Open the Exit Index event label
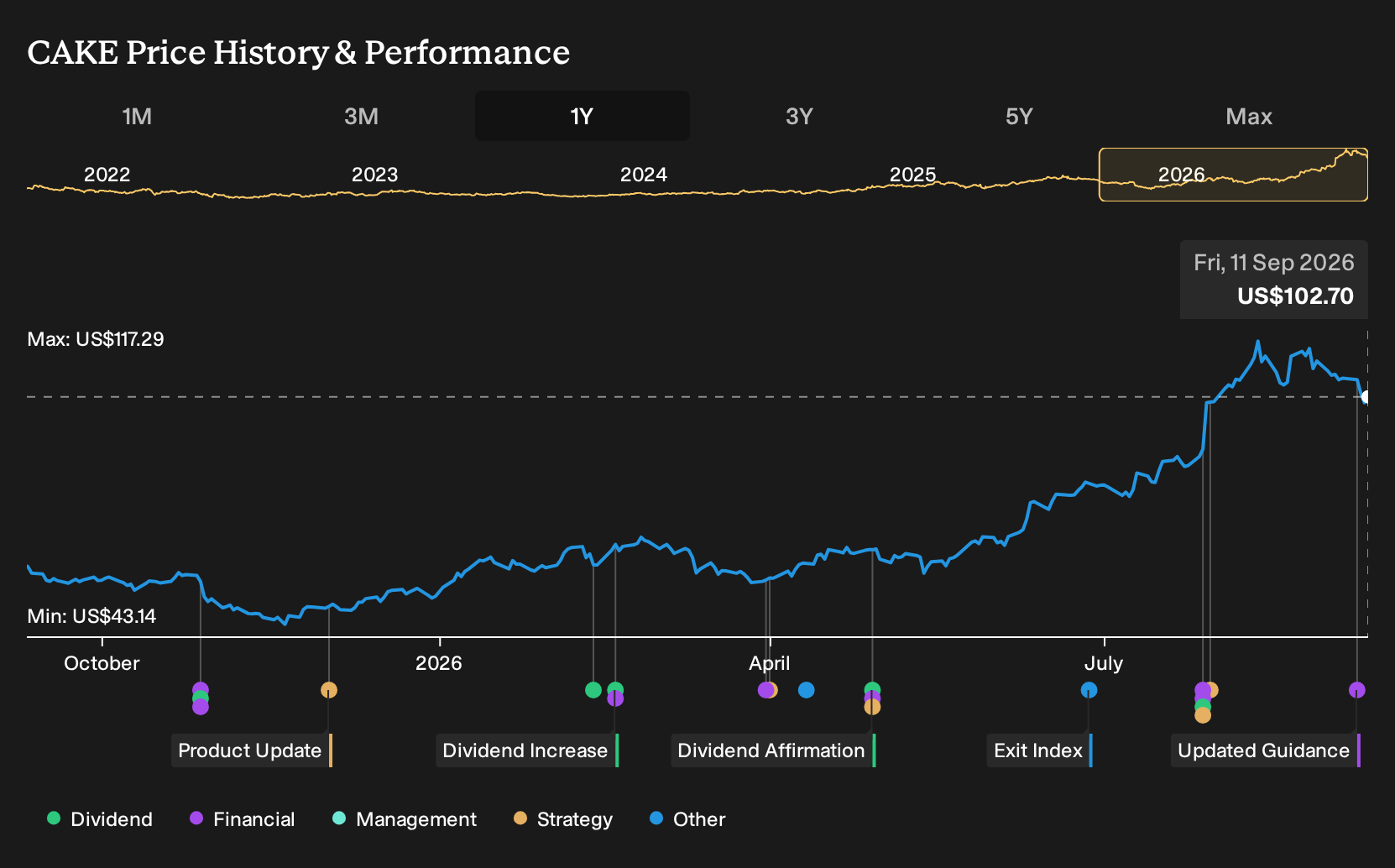 [1040, 750]
